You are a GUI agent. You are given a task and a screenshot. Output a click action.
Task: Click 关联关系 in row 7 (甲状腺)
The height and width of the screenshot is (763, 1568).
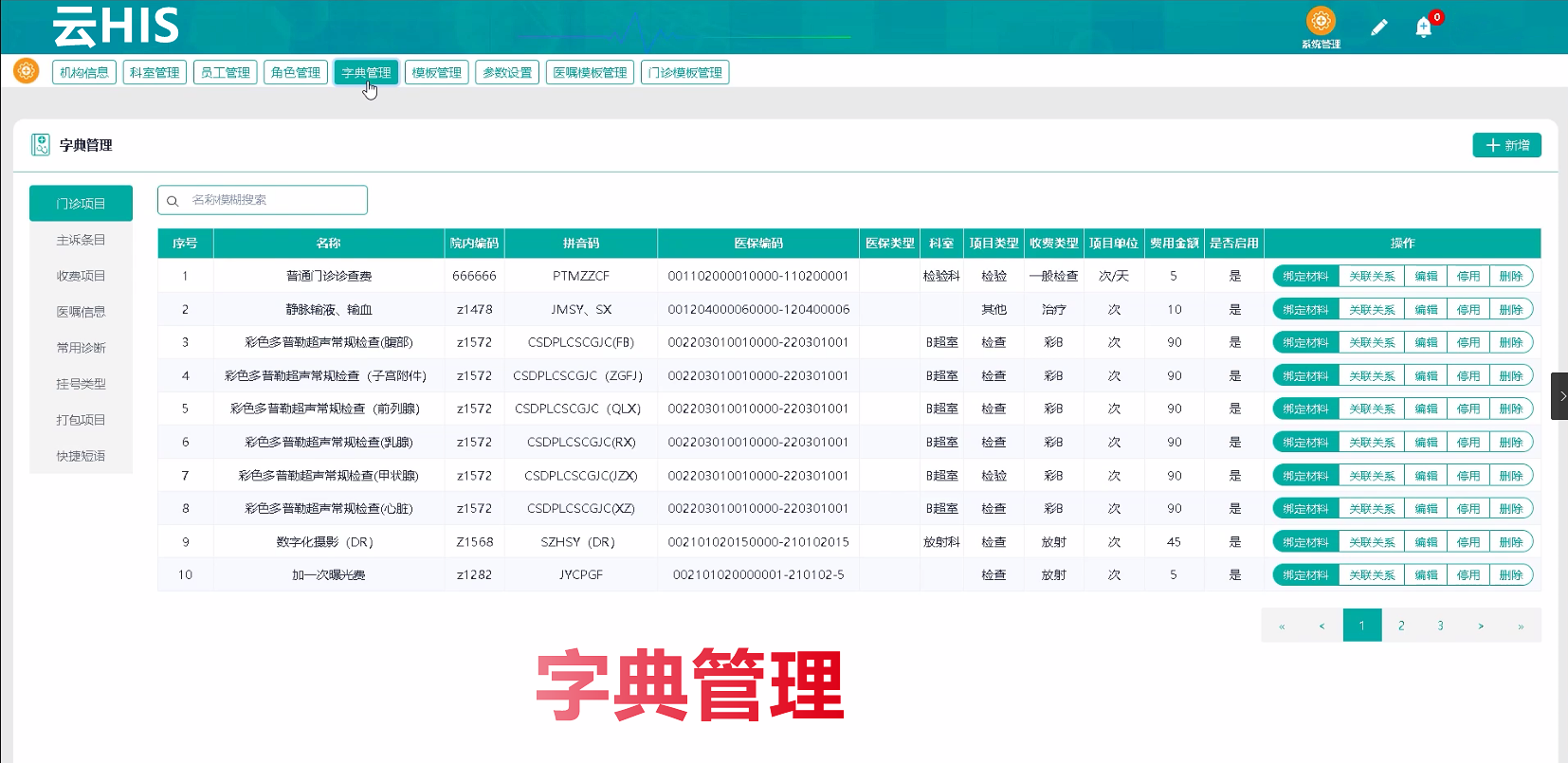(x=1372, y=476)
